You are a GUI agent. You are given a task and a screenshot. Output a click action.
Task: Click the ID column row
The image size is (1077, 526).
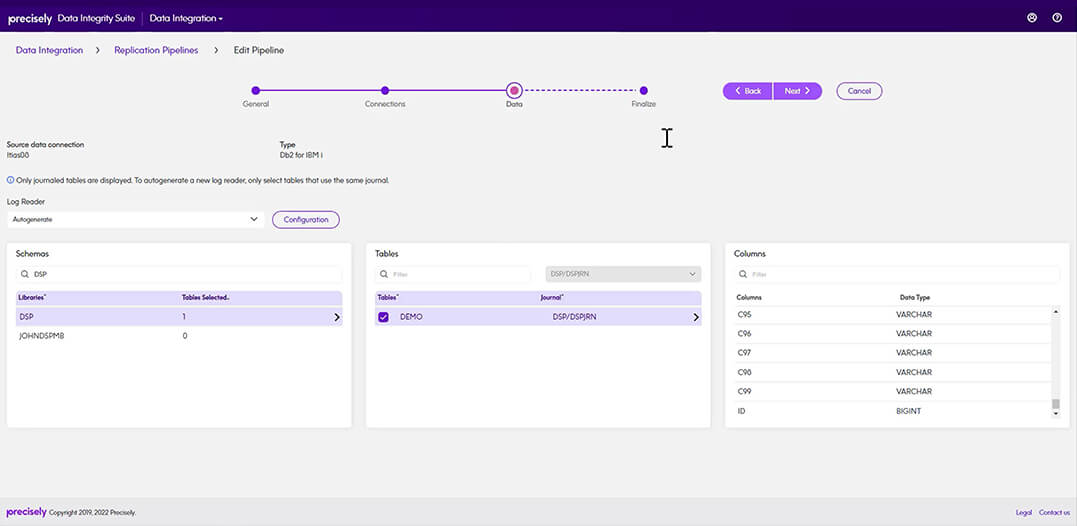[892, 411]
